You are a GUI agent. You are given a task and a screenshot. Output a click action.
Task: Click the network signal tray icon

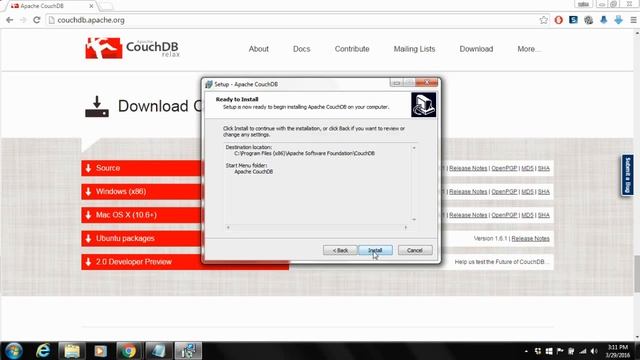click(583, 351)
